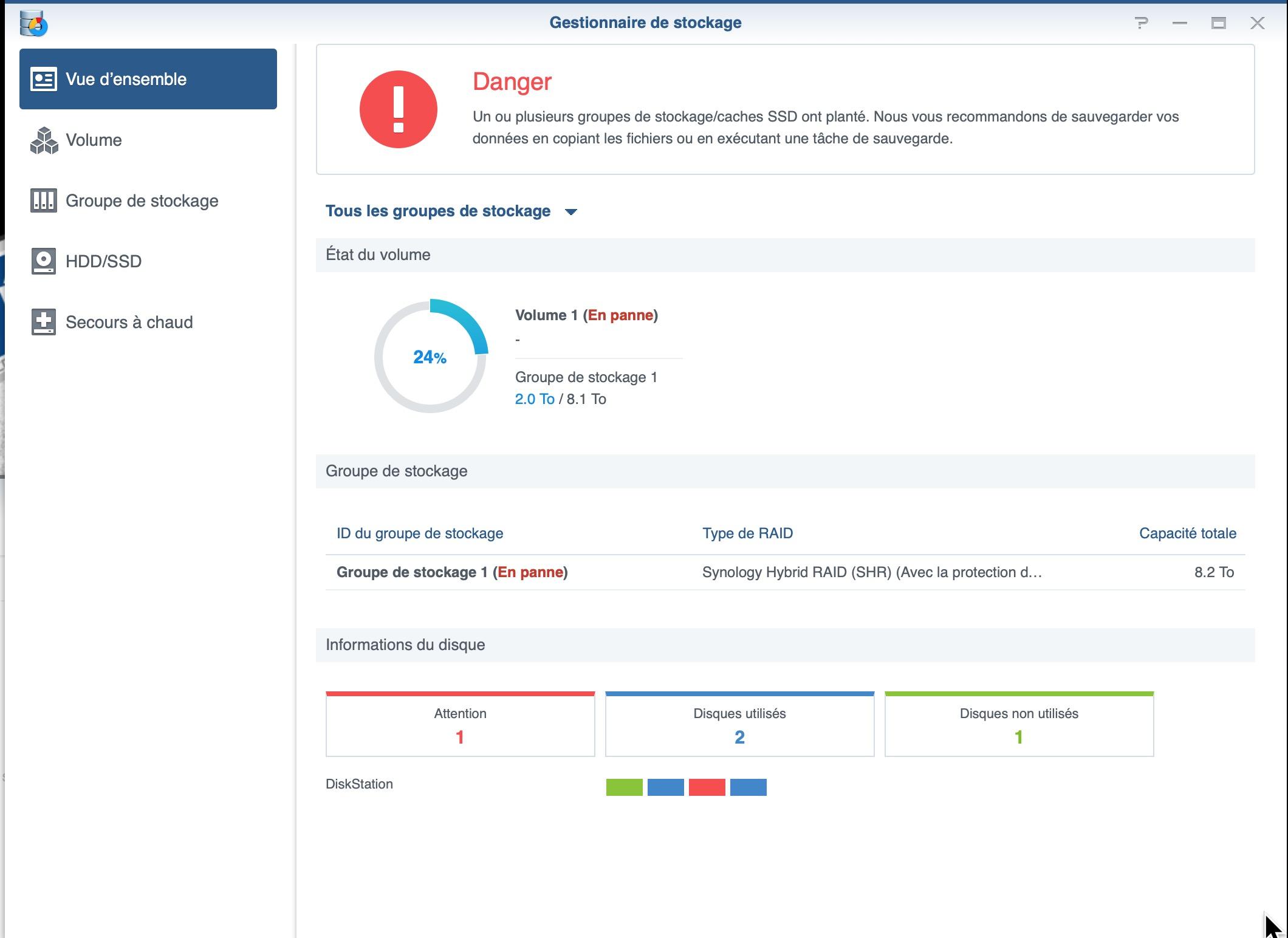Click the dropdown arrow beside storage groups filter
This screenshot has width=1288, height=938.
click(570, 212)
